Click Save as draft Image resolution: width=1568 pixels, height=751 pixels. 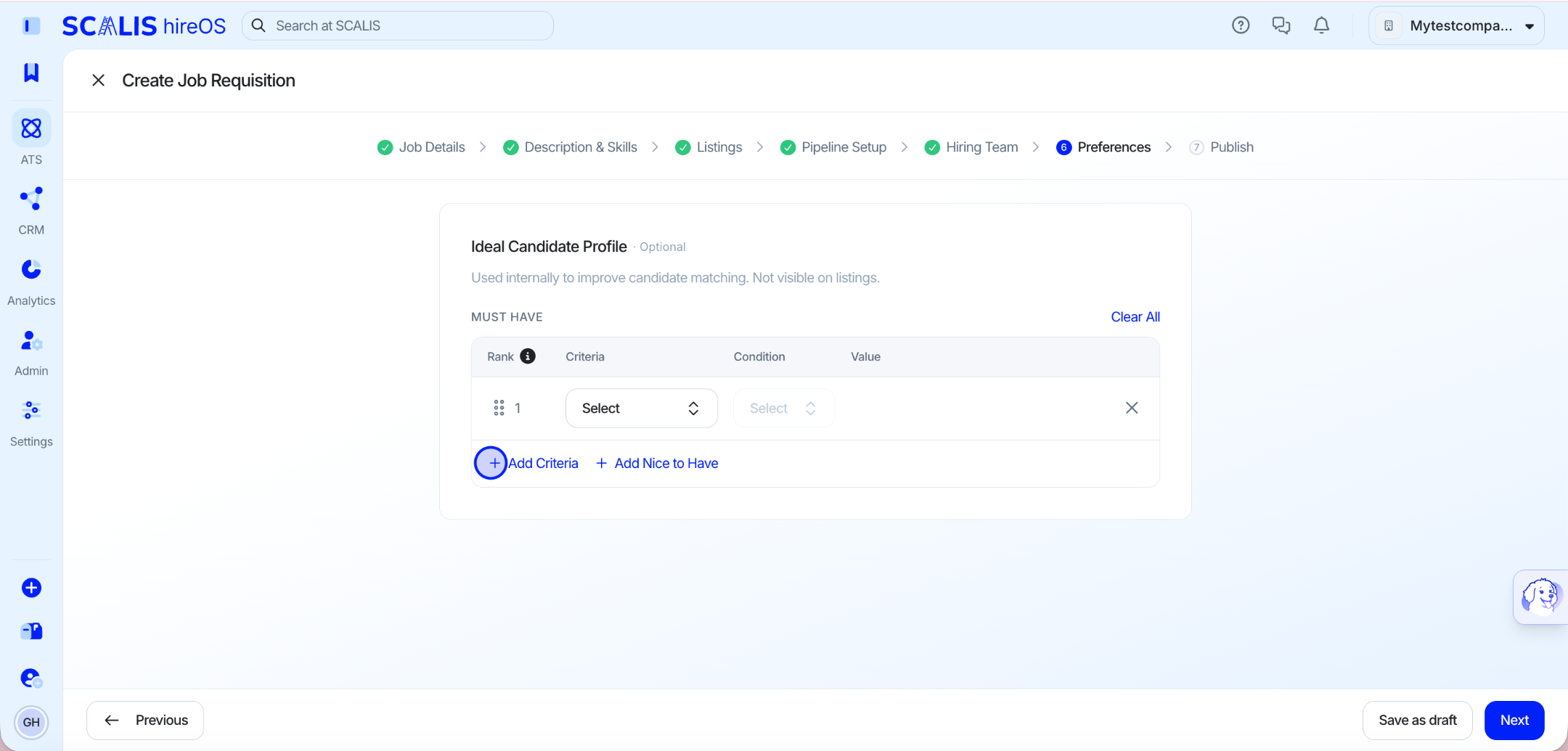pyautogui.click(x=1418, y=721)
